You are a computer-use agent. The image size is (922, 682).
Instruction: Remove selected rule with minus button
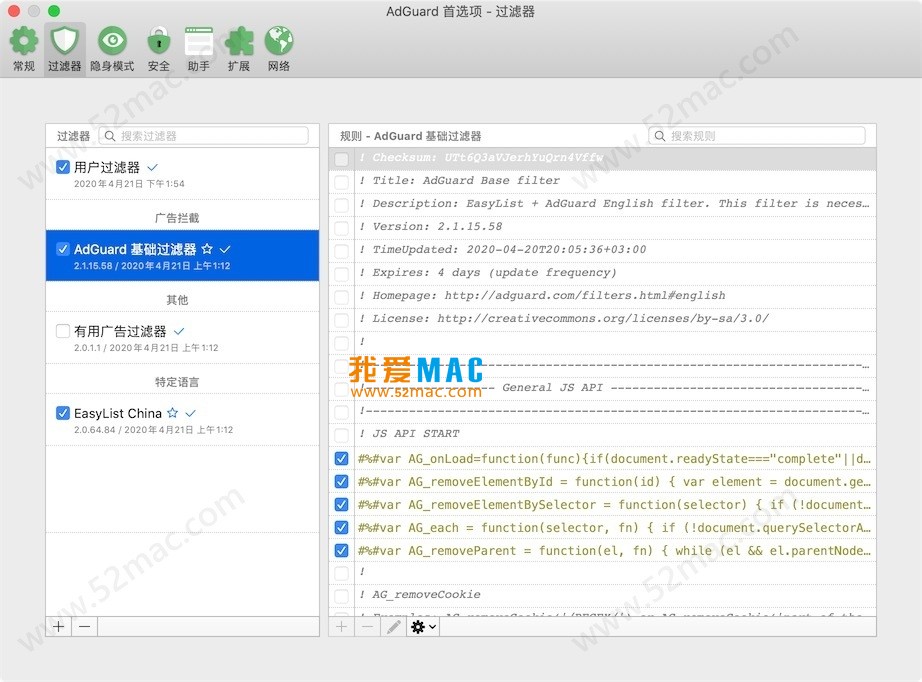click(x=368, y=627)
